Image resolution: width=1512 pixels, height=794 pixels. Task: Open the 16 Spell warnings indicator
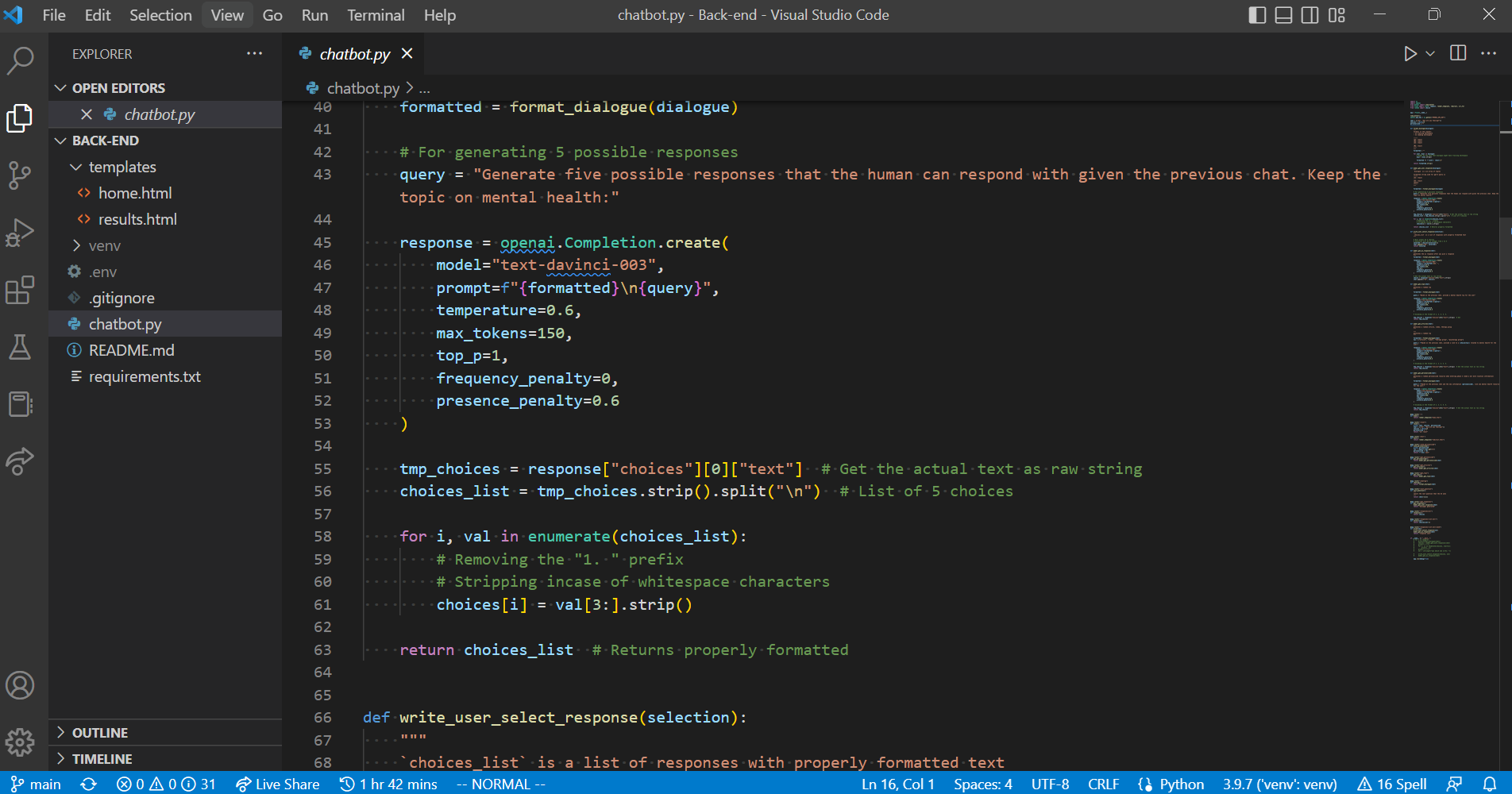pyautogui.click(x=1392, y=784)
